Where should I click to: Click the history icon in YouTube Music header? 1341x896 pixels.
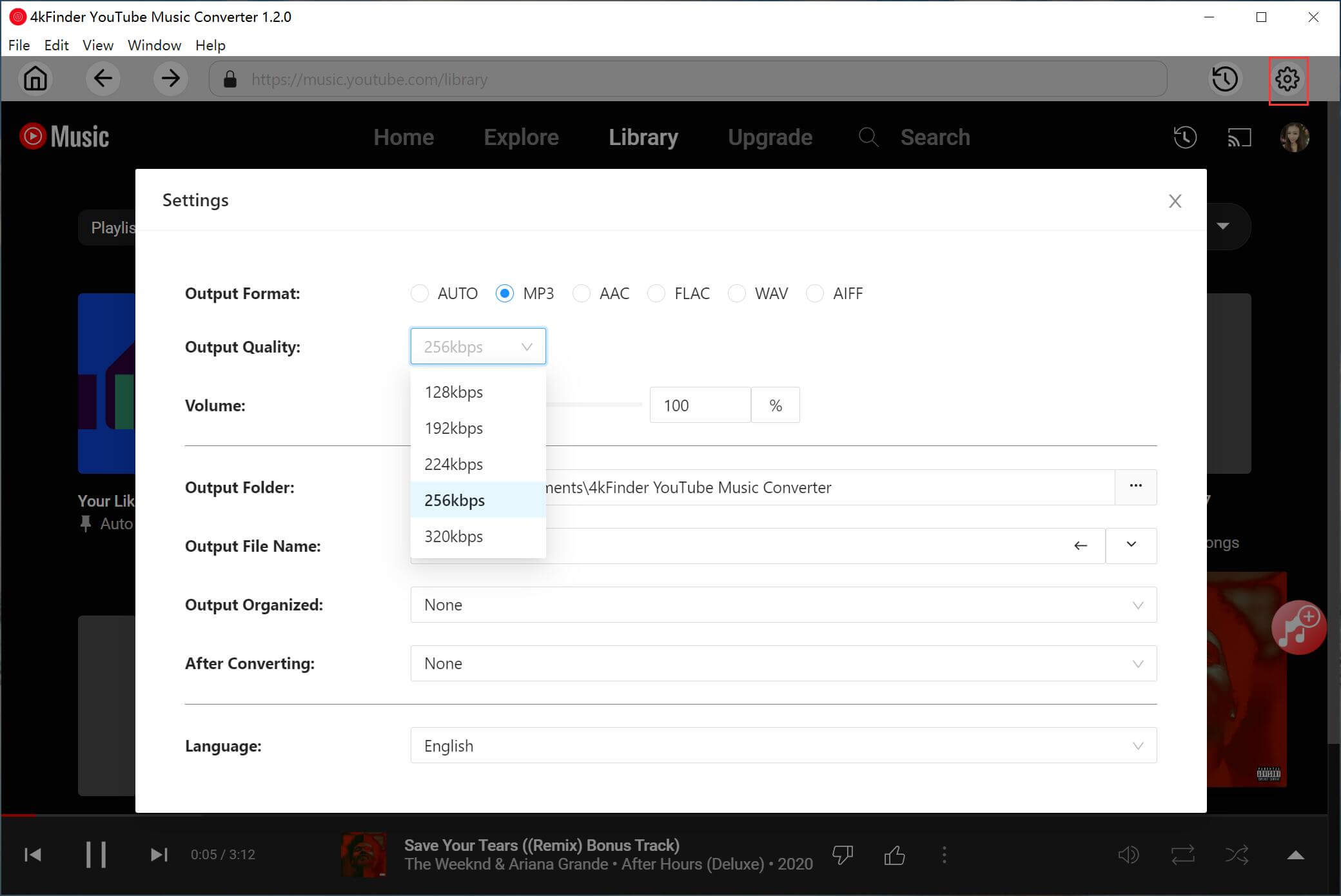[1185, 138]
